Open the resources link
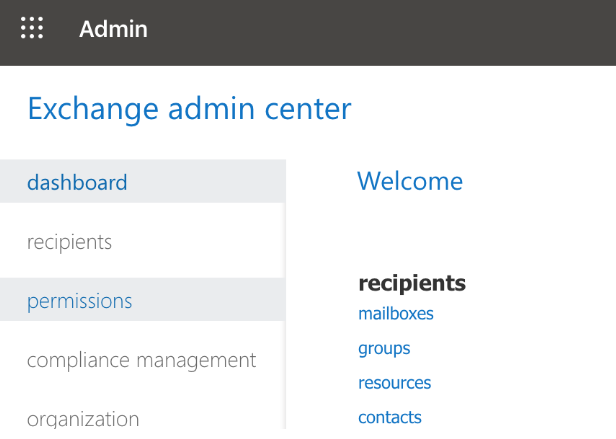The width and height of the screenshot is (616, 439). 394,383
